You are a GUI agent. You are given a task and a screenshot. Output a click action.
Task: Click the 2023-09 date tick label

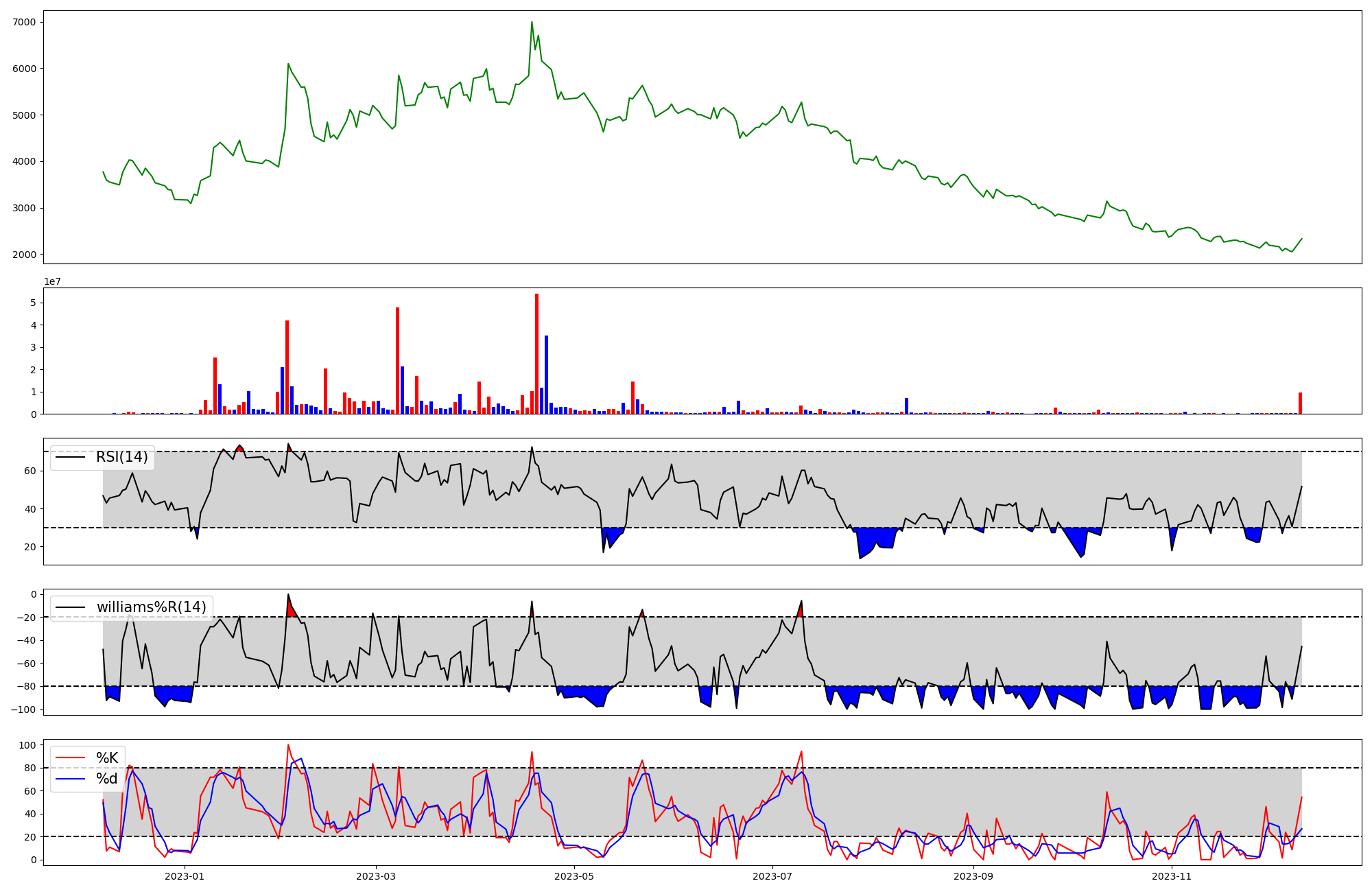[x=973, y=876]
